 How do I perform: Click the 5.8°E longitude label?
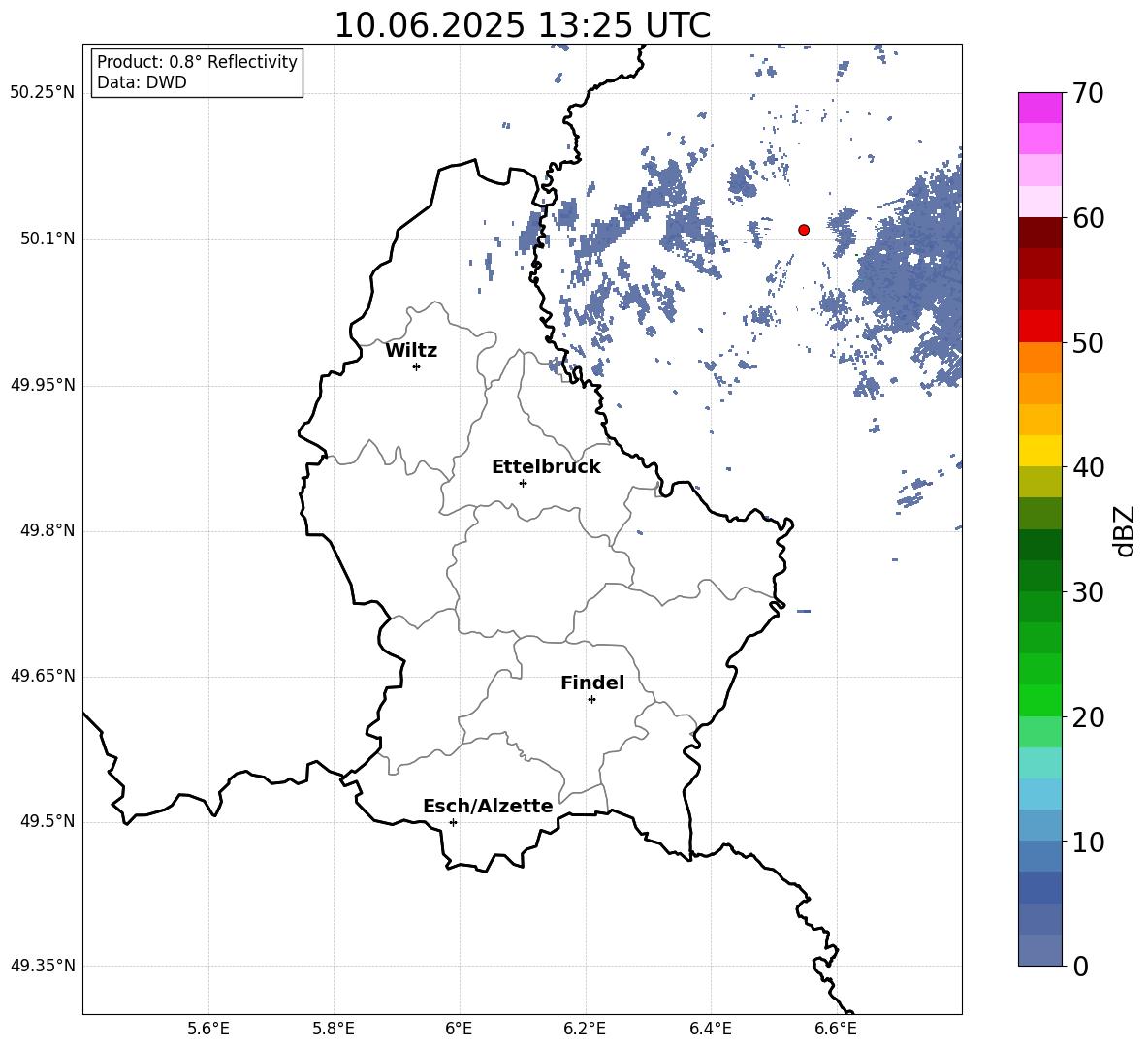pos(334,1029)
